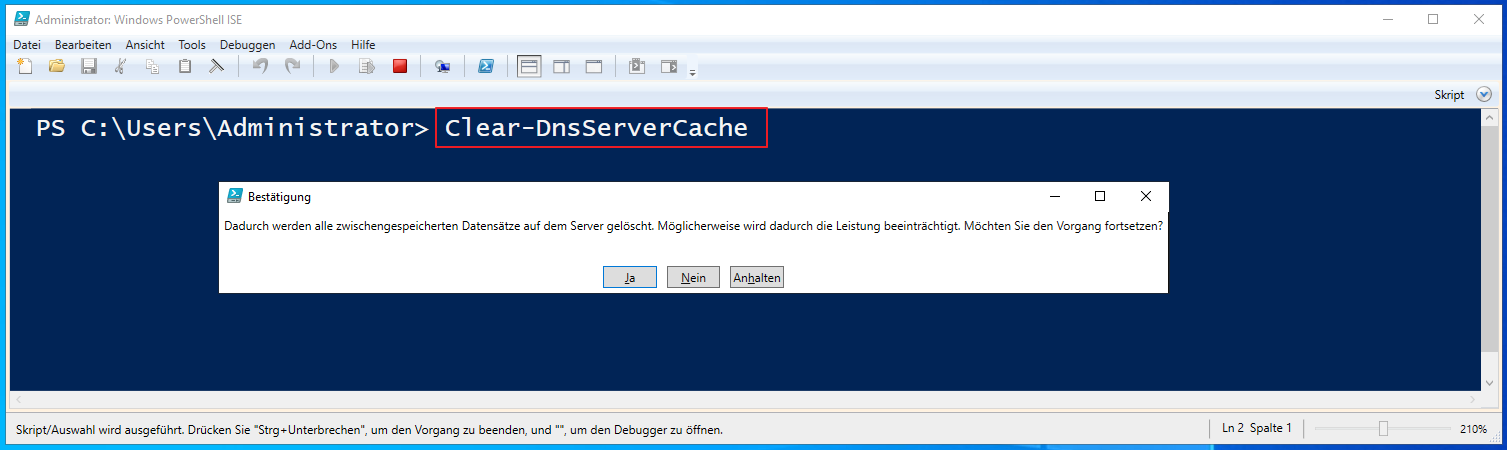Minimize the Bestätigung dialog
This screenshot has height=450, width=1507.
point(1055,196)
